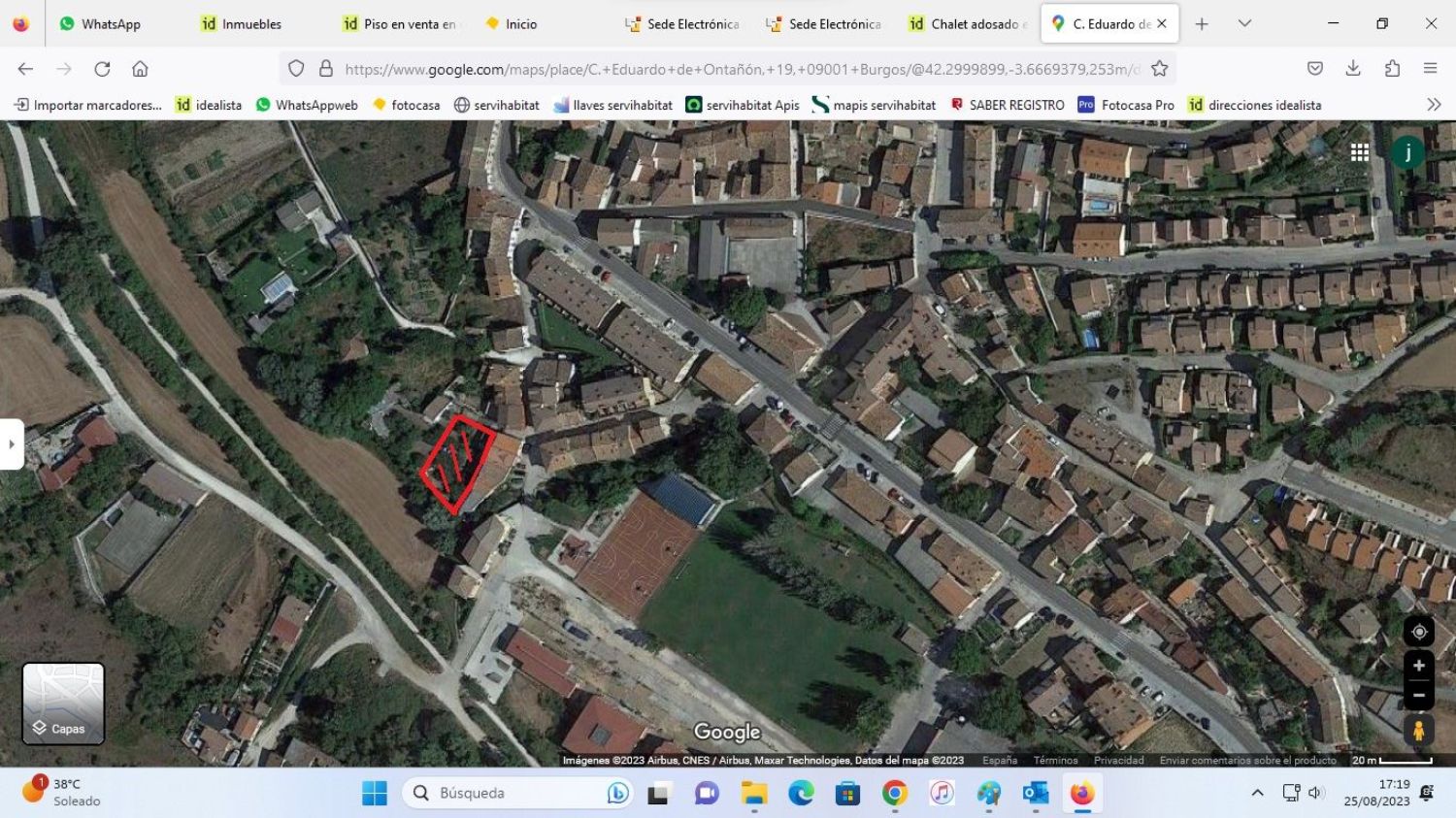
Task: Click the URL address bar
Action: tap(738, 69)
